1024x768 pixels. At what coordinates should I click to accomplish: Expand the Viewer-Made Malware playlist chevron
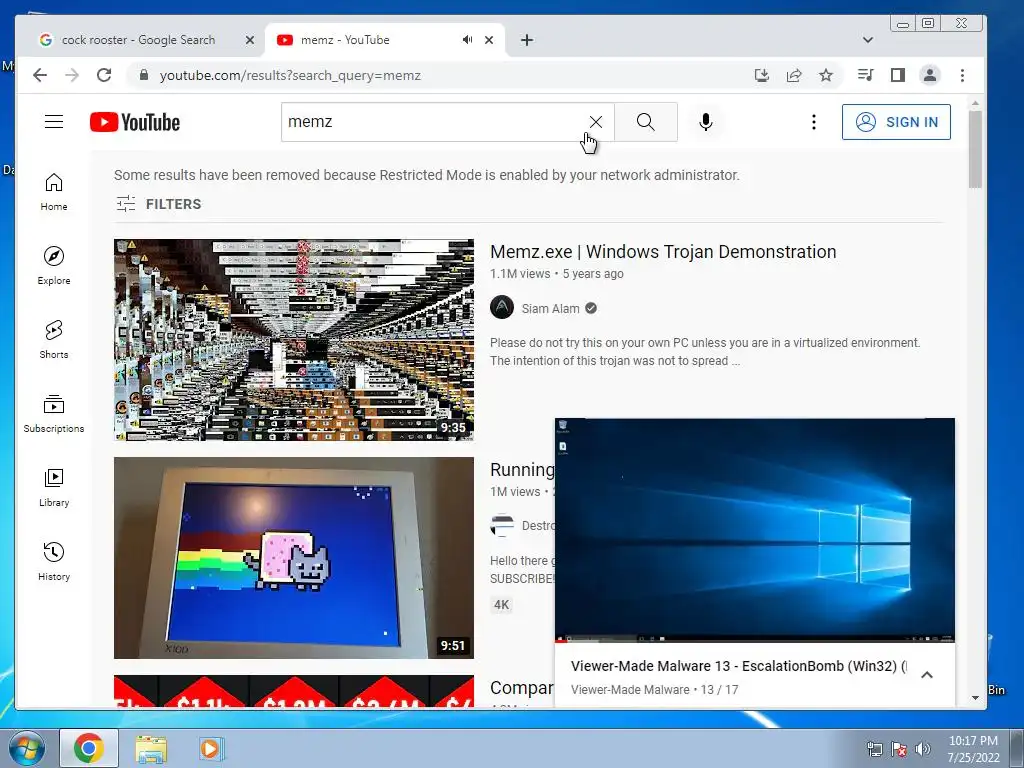click(926, 675)
